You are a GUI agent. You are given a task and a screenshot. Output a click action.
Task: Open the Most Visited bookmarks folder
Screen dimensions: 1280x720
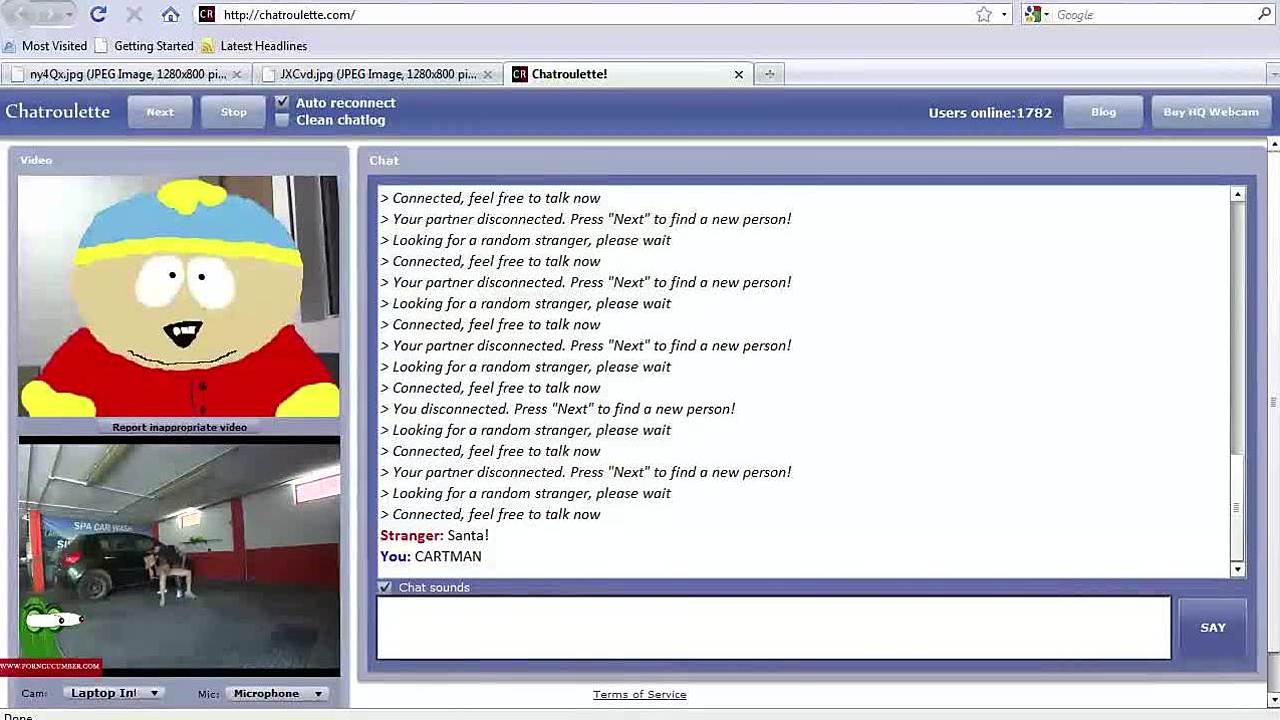coord(45,46)
